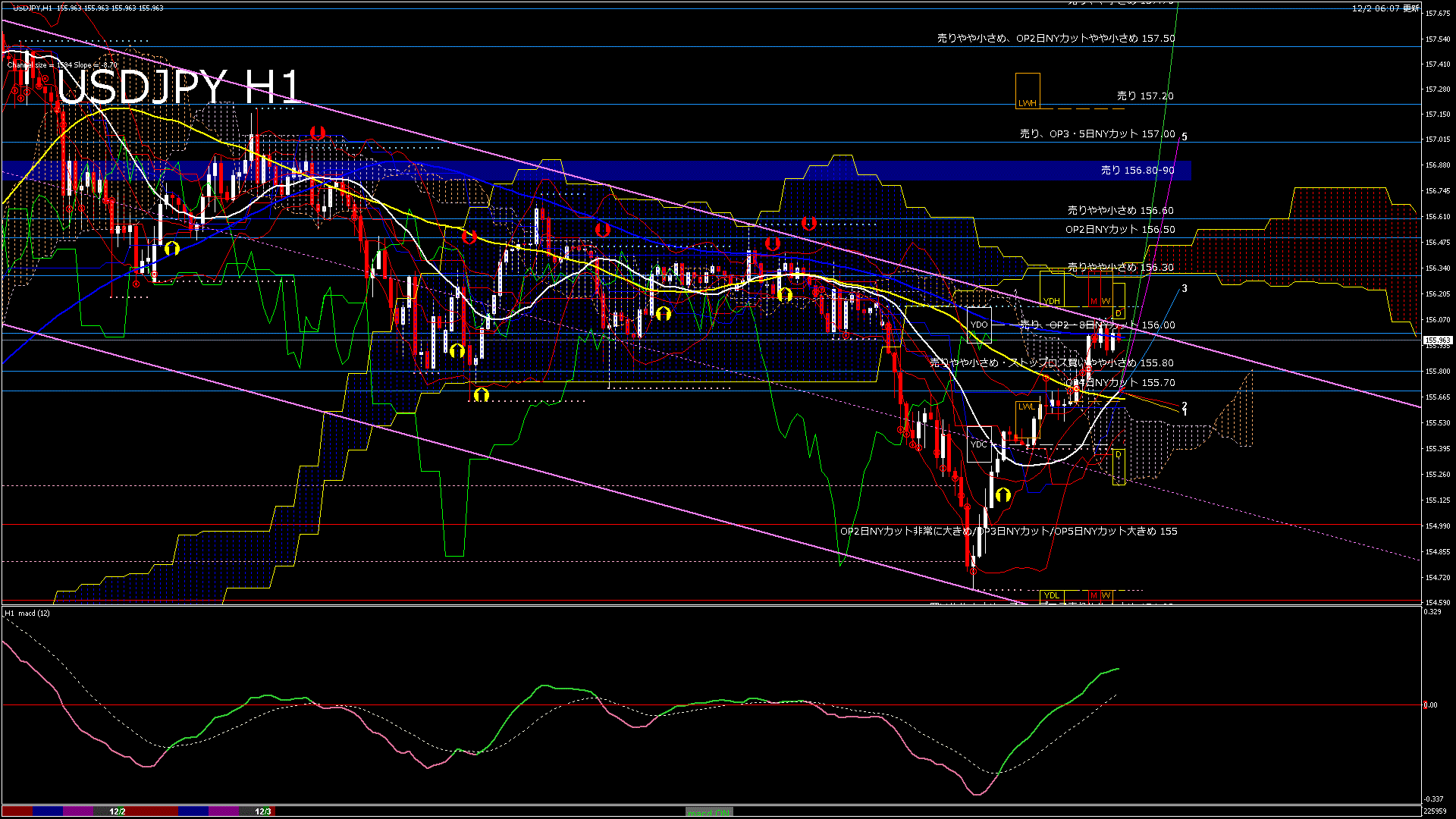Click the orange W weekly pivot marker
Screen dimensions: 1456x819
tap(1106, 301)
